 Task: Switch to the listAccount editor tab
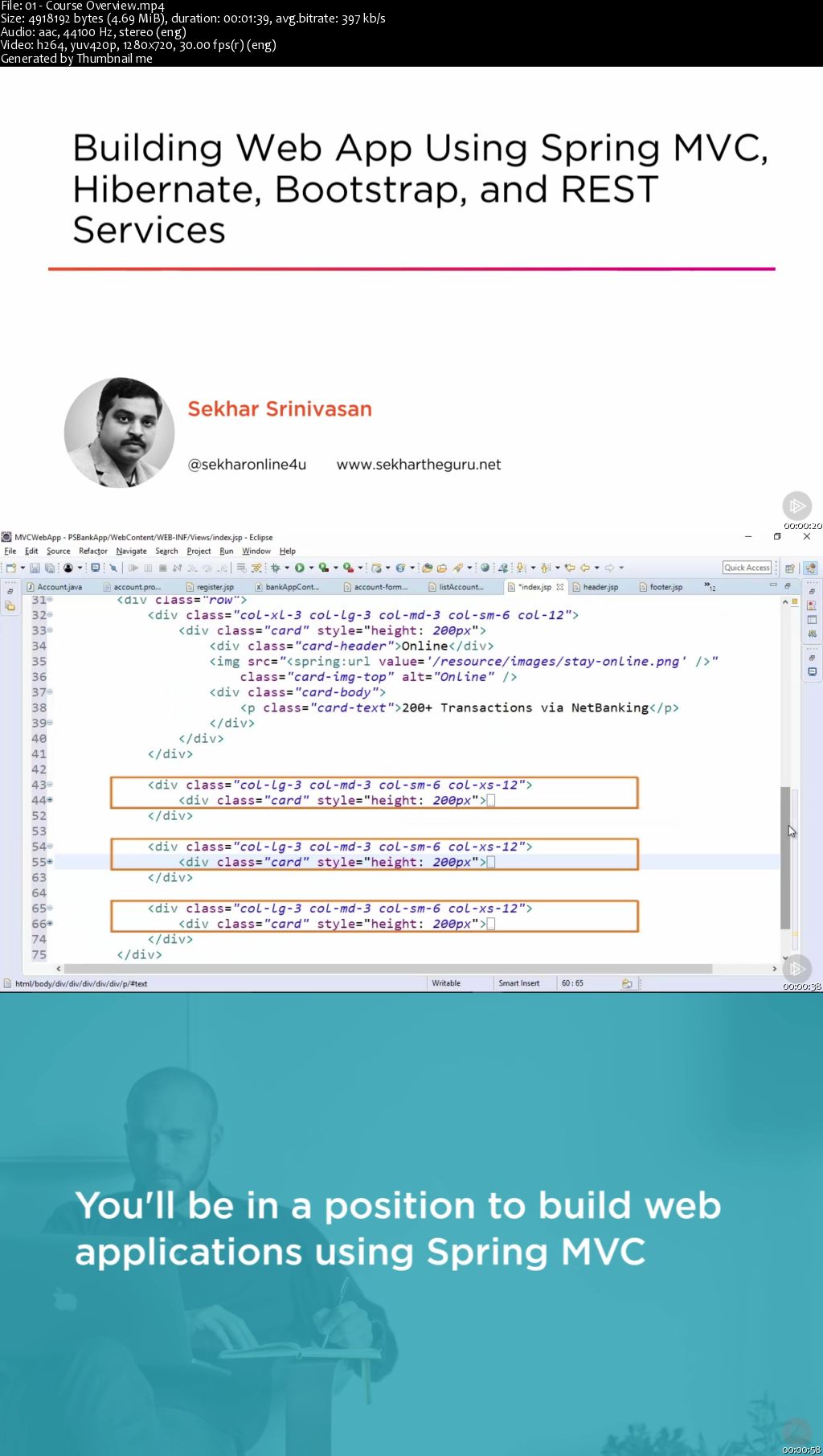point(456,587)
